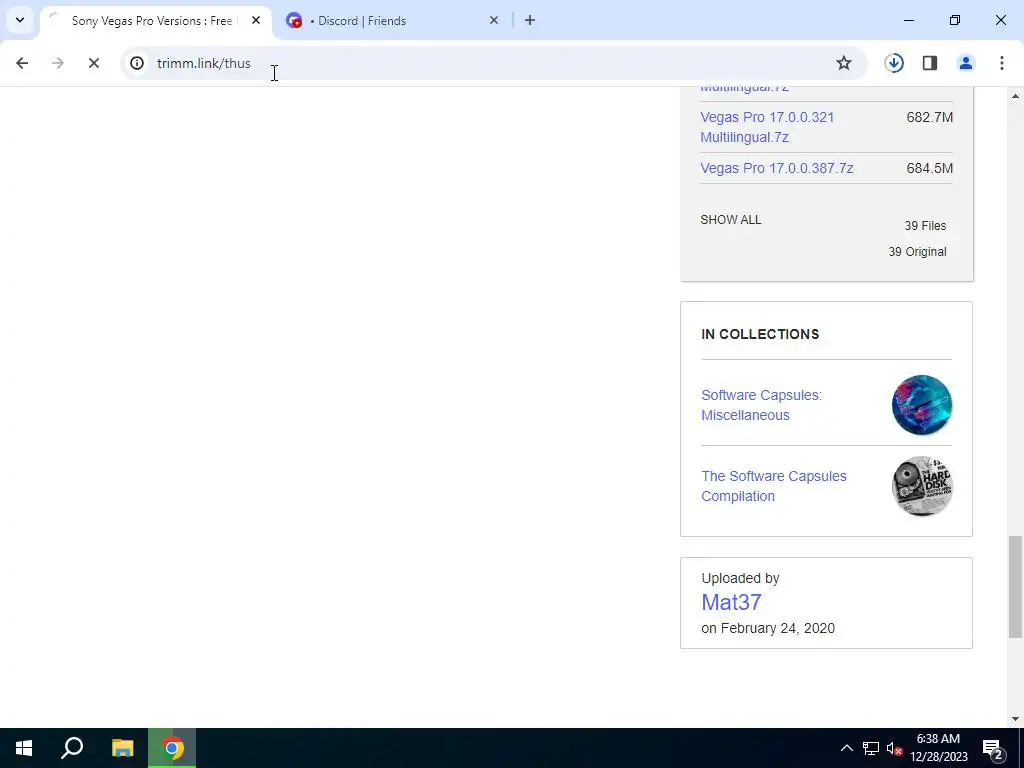Viewport: 1024px width, 768px height.
Task: Open uploader Mat37 profile
Action: coord(731,602)
